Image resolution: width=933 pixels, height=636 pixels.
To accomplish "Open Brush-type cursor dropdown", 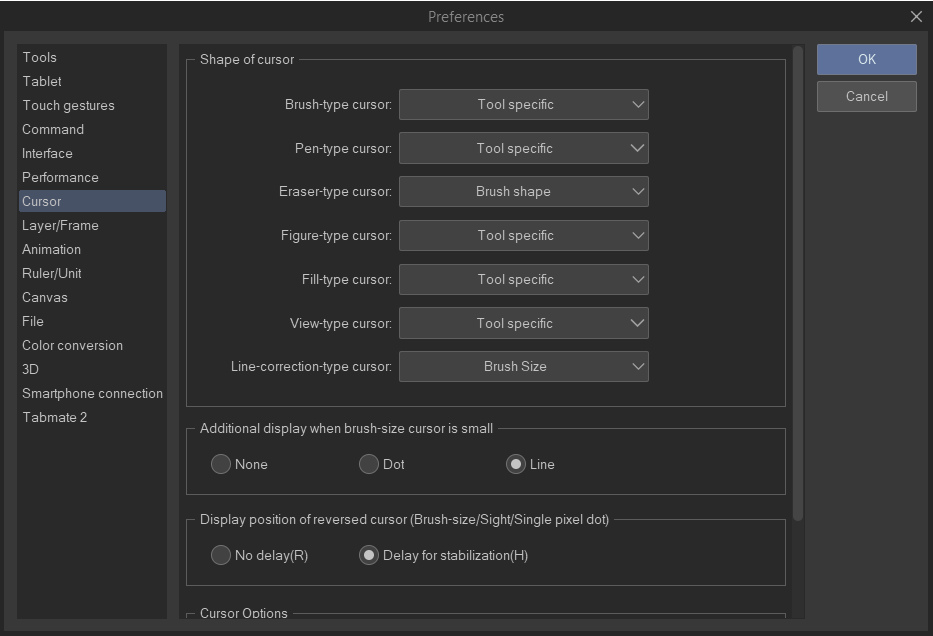I will pyautogui.click(x=524, y=105).
